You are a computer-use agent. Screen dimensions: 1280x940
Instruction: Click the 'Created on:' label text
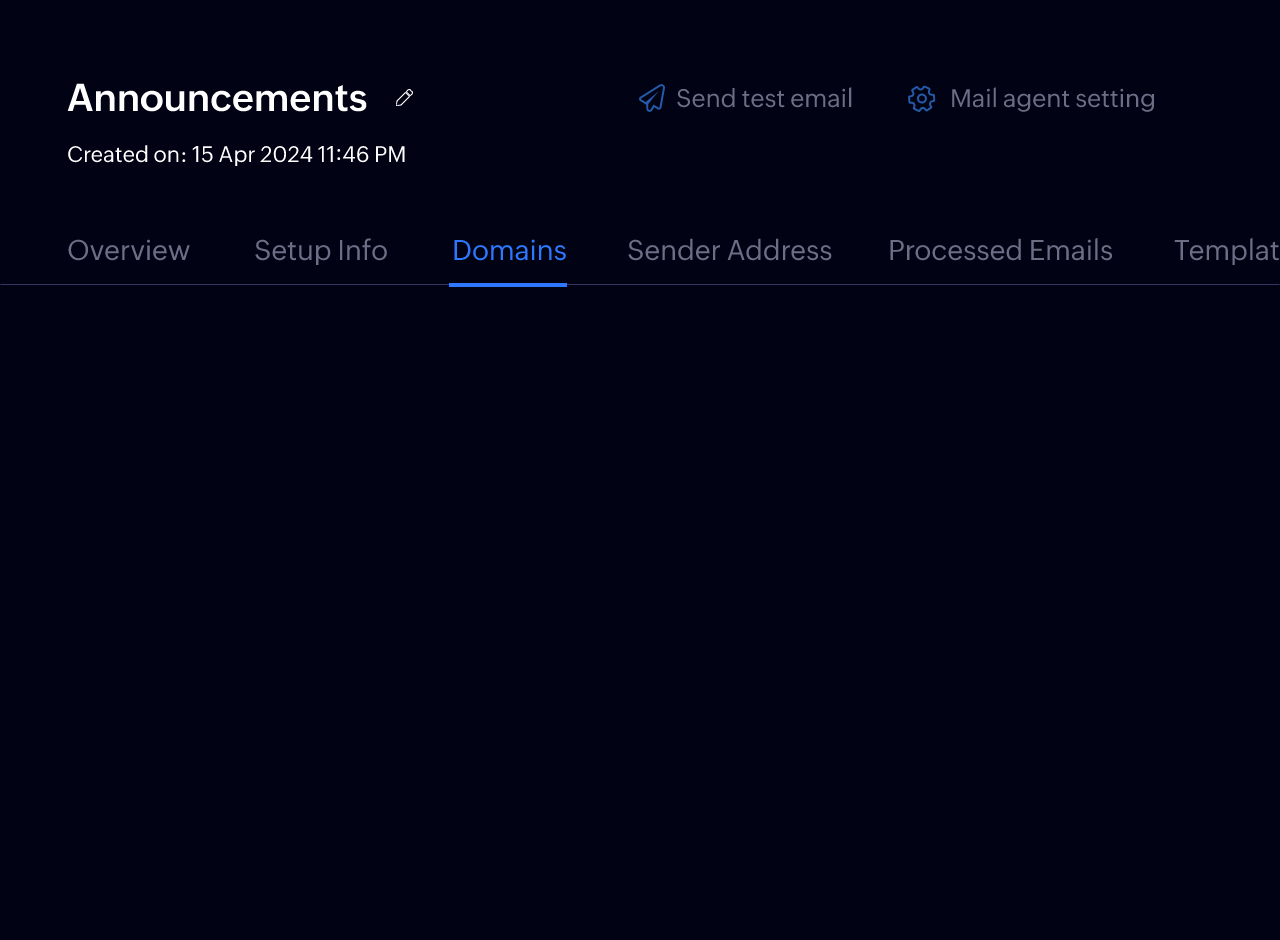(x=126, y=155)
